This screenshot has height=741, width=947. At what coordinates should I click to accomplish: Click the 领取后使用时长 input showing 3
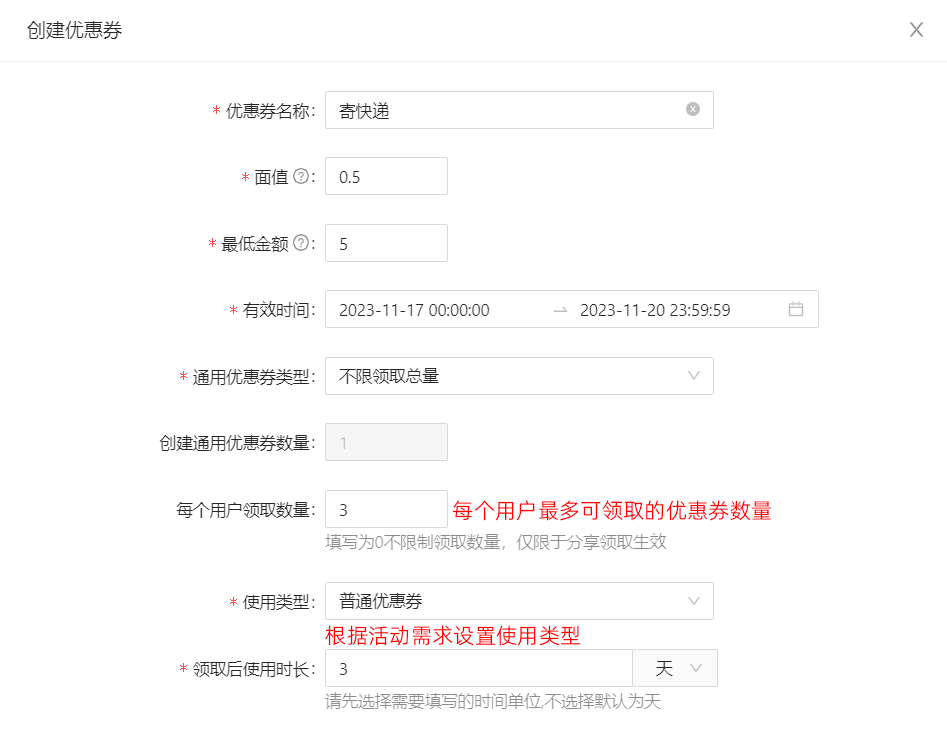pos(479,668)
